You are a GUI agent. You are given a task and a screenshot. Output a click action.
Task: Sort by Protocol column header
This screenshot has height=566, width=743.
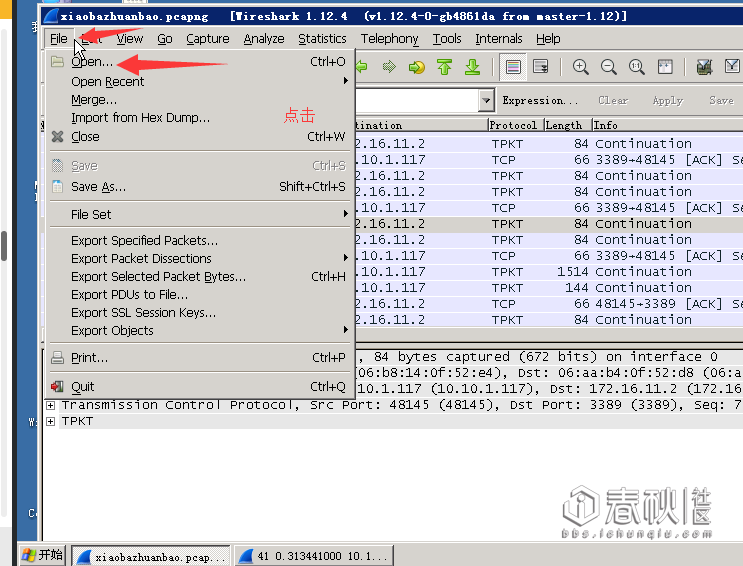point(514,125)
